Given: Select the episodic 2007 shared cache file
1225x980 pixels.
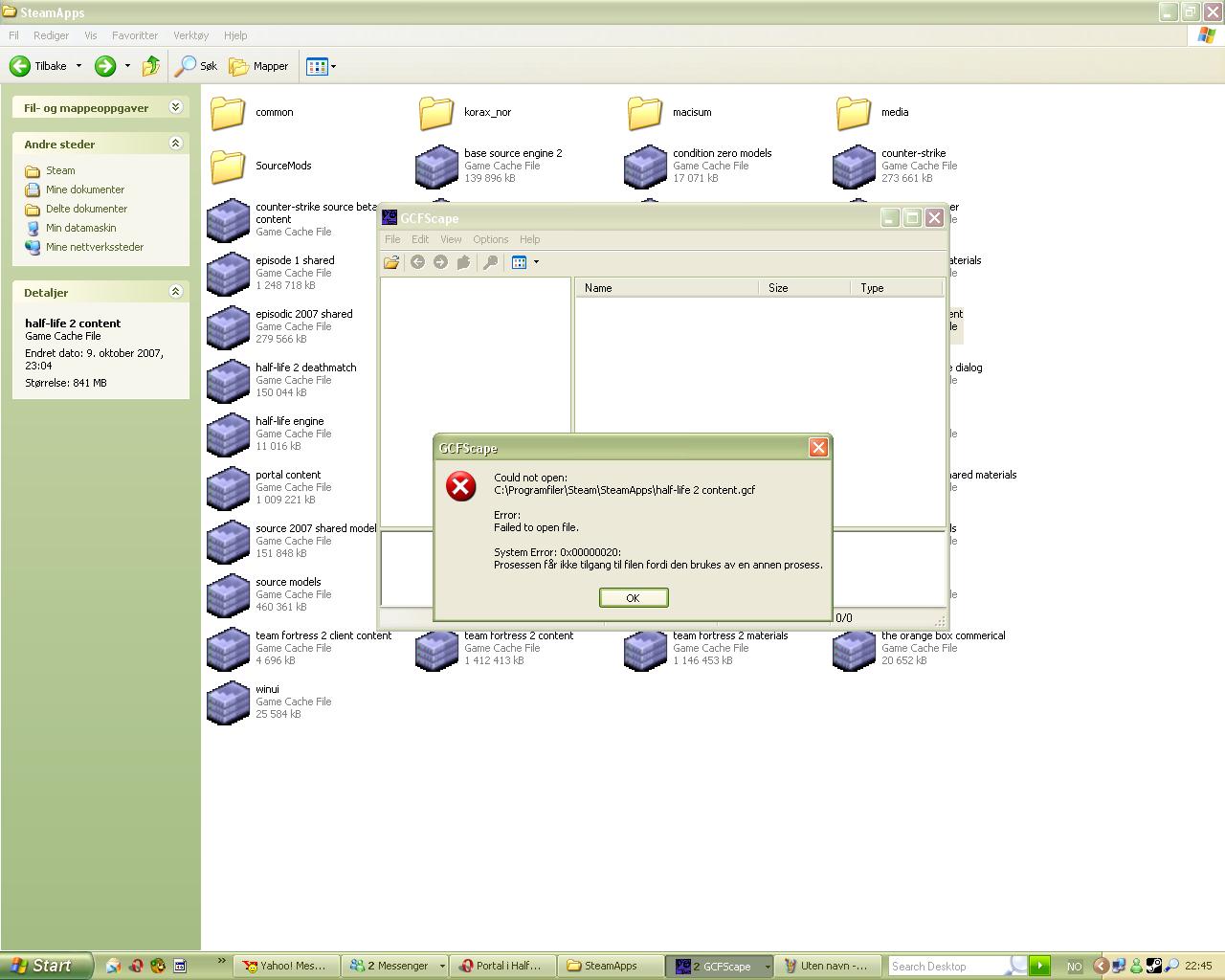Looking at the screenshot, I should (280, 326).
